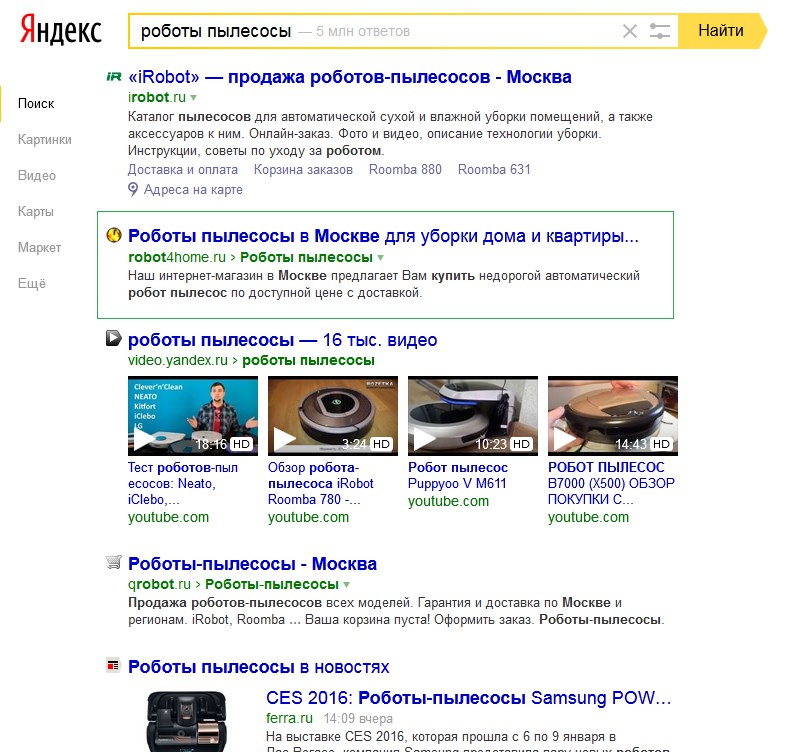The image size is (800, 752).
Task: Open Робот пылесос Puppyoo V M611 title
Action: click(458, 475)
